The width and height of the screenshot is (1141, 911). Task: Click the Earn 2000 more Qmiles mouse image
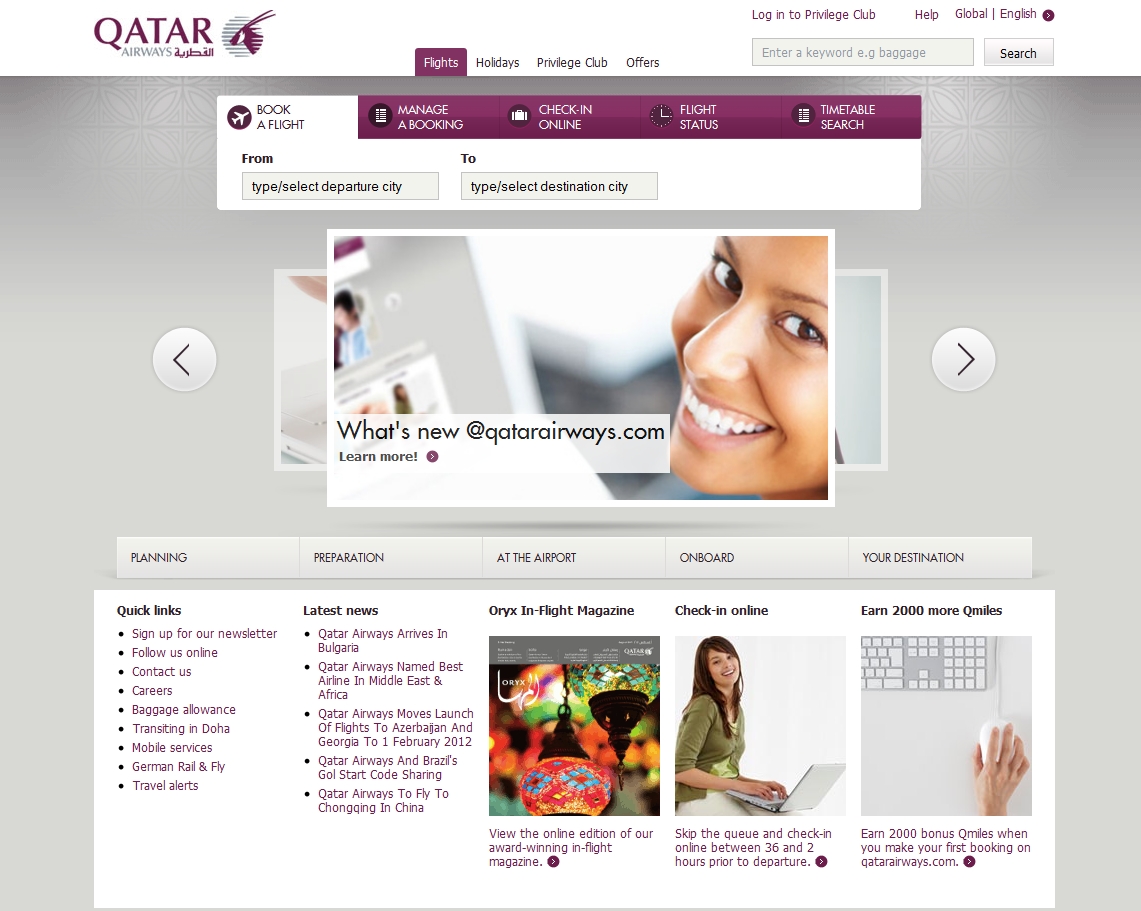946,725
